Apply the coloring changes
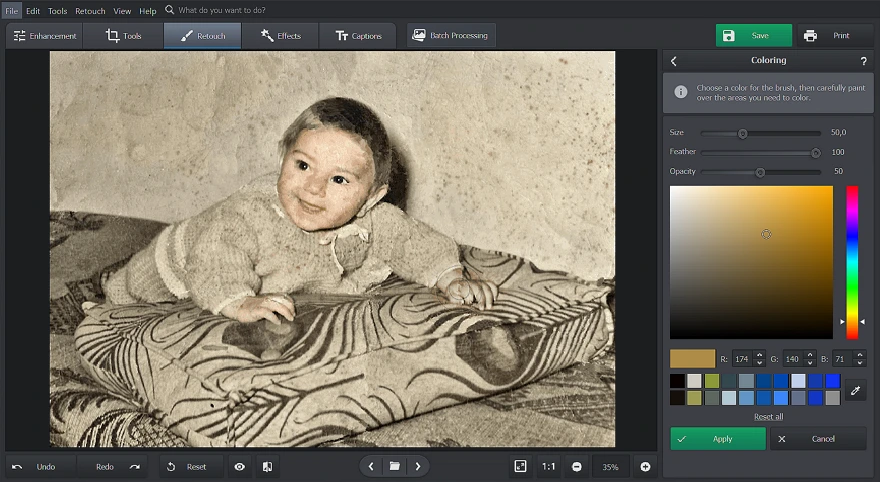Viewport: 880px width, 482px height. (718, 439)
